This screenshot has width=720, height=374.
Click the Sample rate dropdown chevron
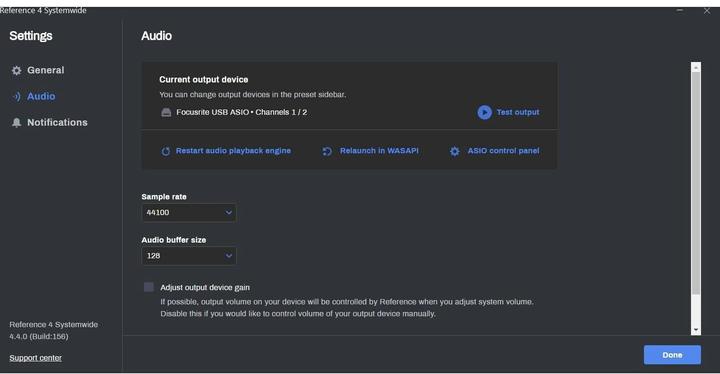pos(229,213)
